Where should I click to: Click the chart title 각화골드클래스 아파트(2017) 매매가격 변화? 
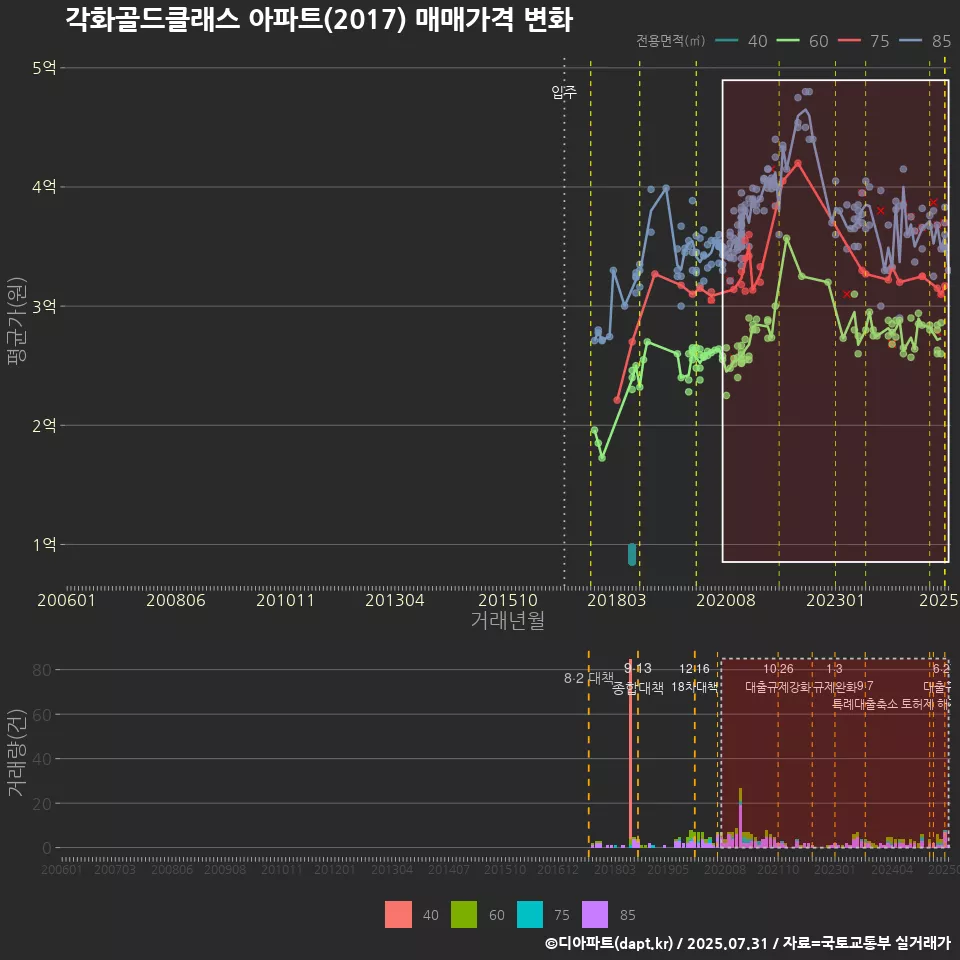click(x=319, y=19)
